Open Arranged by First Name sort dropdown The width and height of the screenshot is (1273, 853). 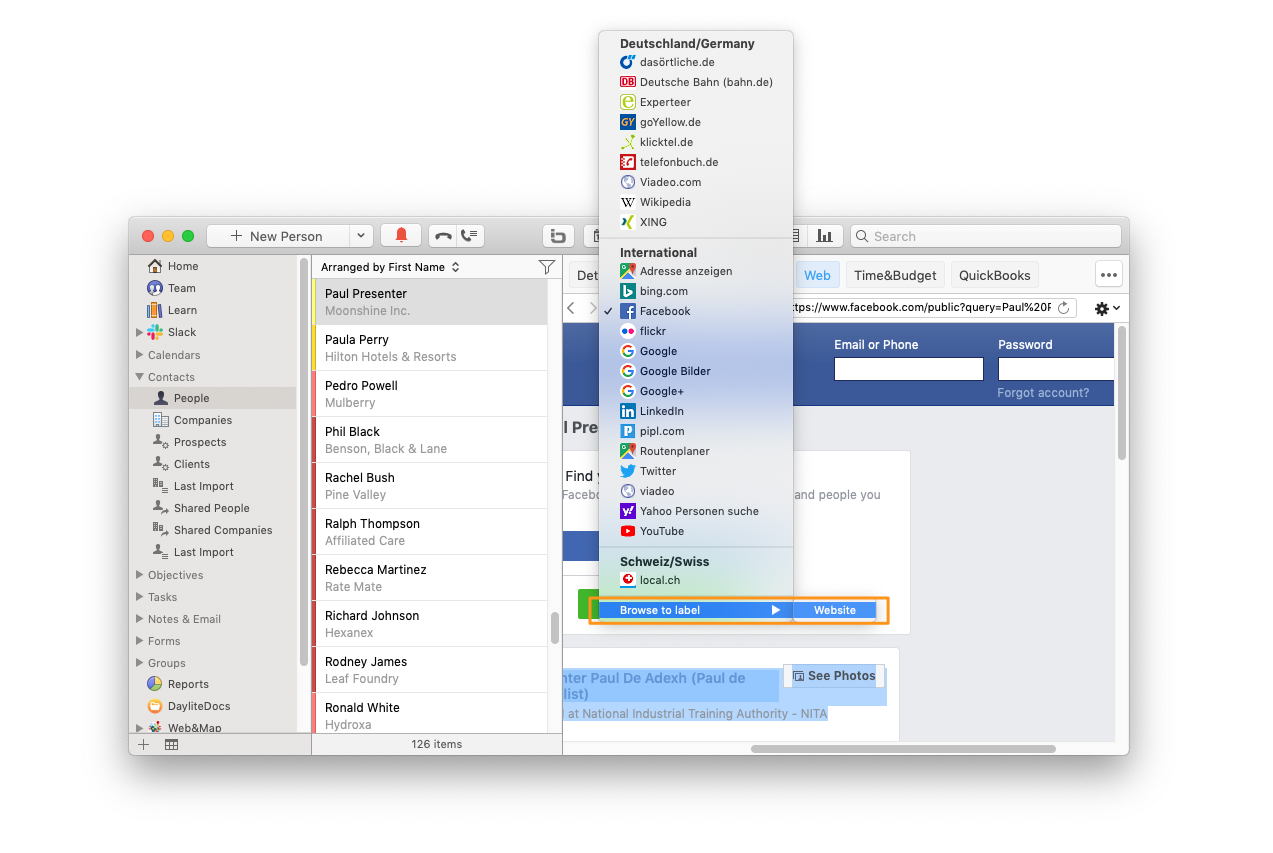390,267
